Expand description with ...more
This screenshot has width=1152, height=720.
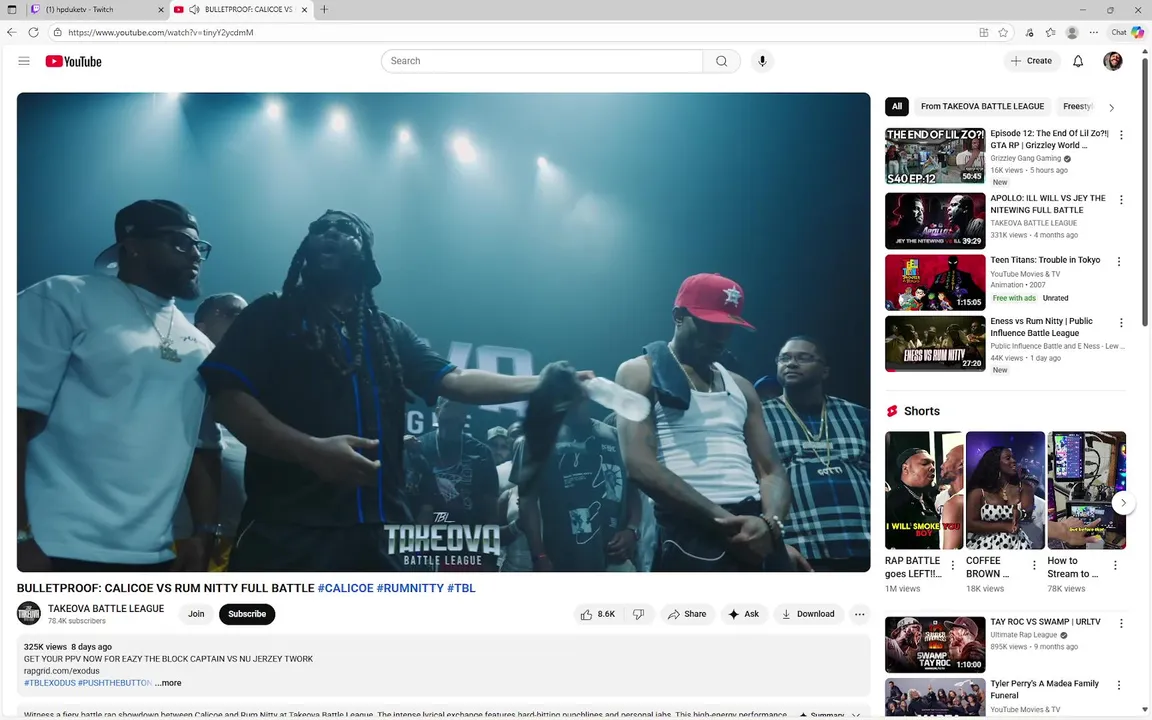coord(168,683)
